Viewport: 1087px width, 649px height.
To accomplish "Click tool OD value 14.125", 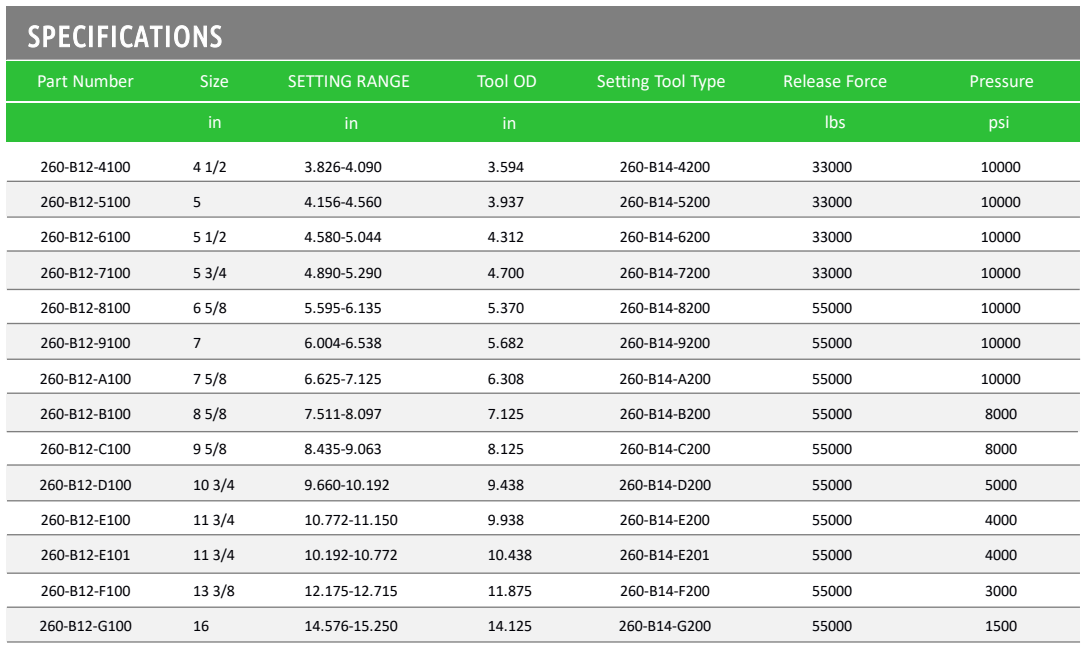I will point(510,626).
